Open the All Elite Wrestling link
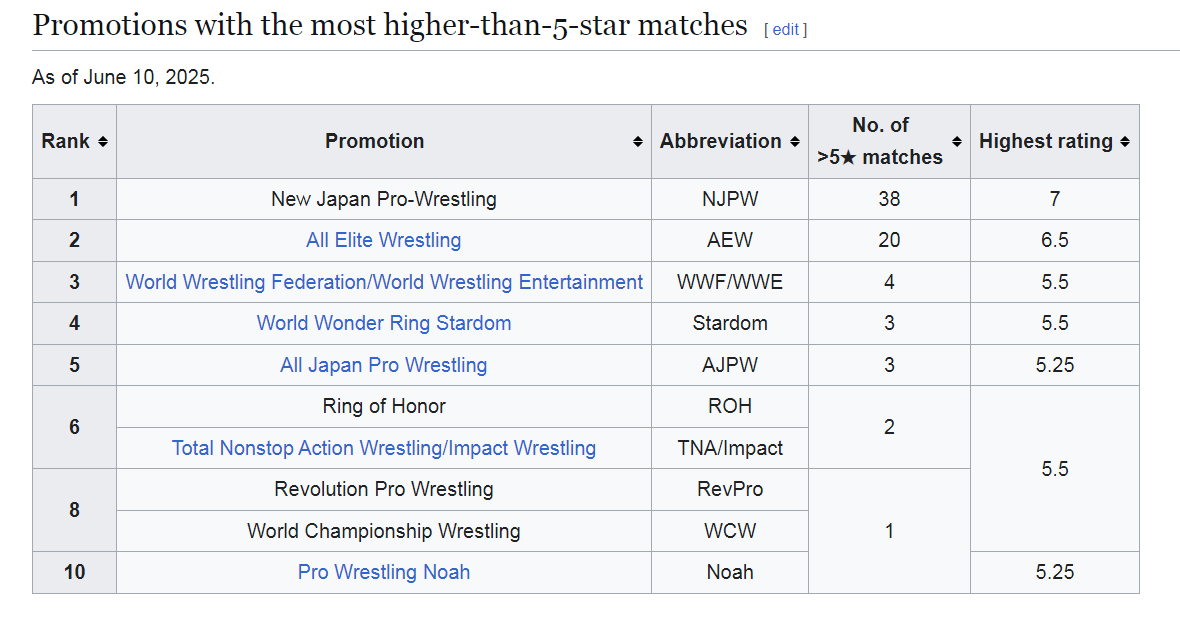The image size is (1180, 622). tap(384, 240)
